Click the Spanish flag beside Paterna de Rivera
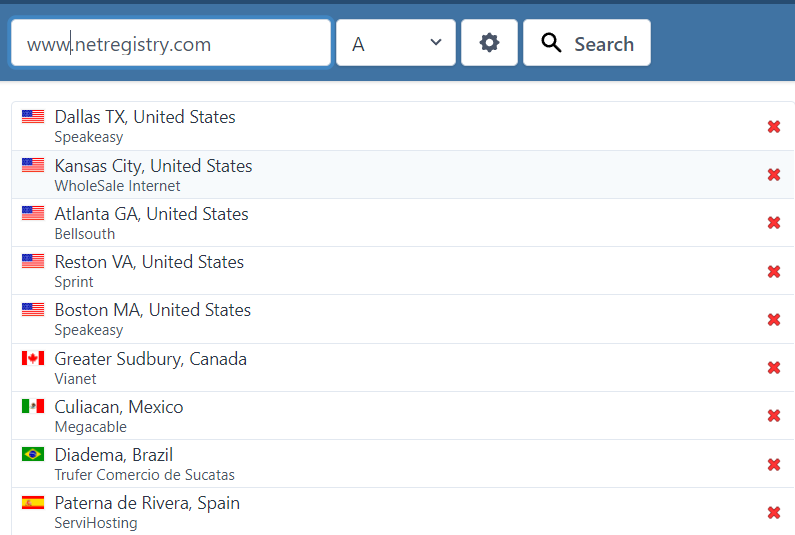Viewport: 795px width, 535px height. (33, 503)
